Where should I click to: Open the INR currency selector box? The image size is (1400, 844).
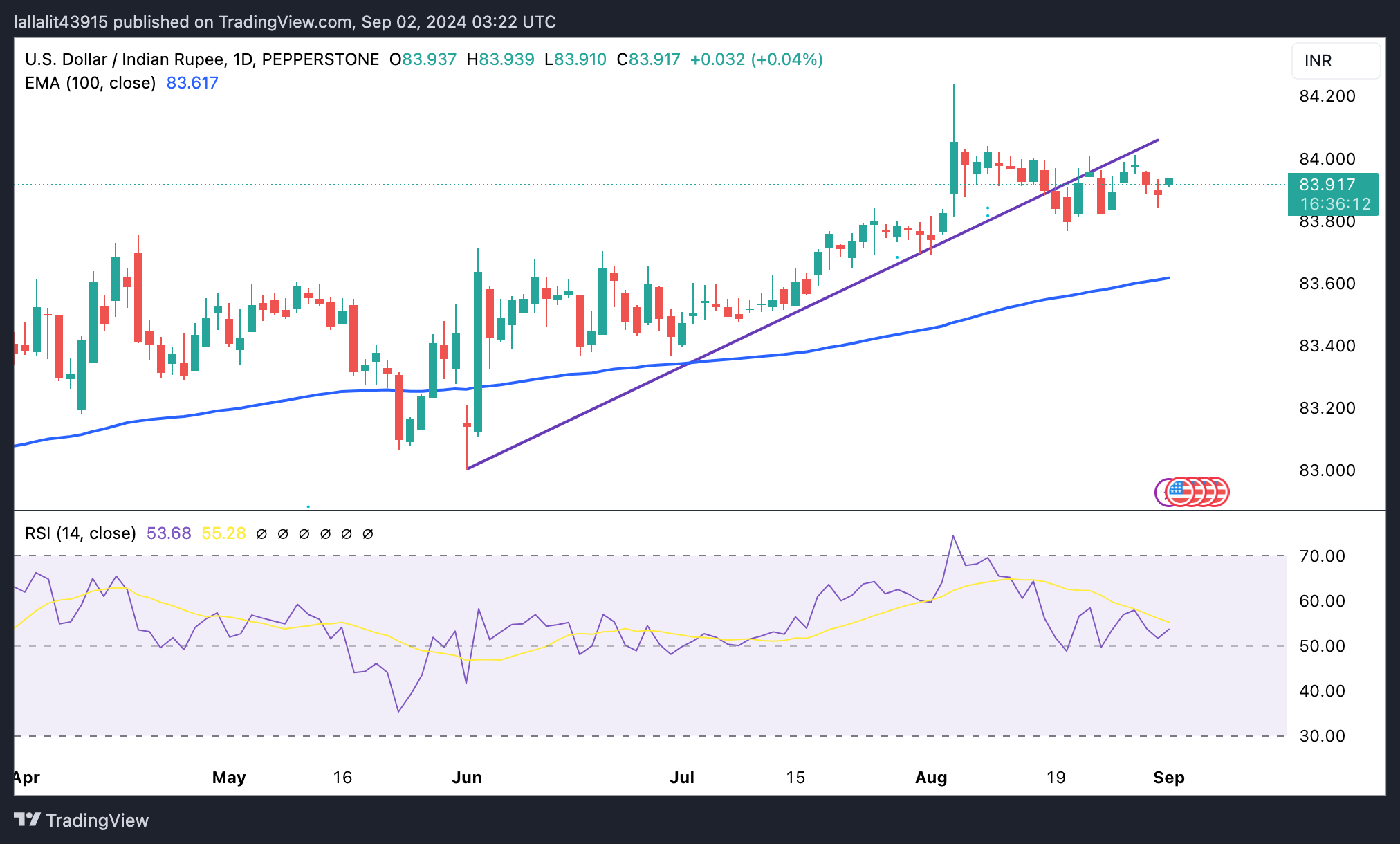click(1335, 61)
